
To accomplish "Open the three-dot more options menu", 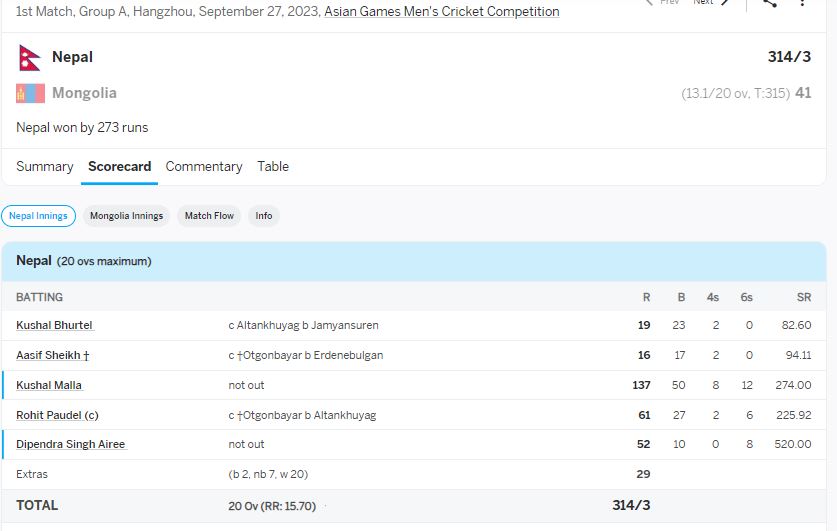I will click(x=803, y=3).
